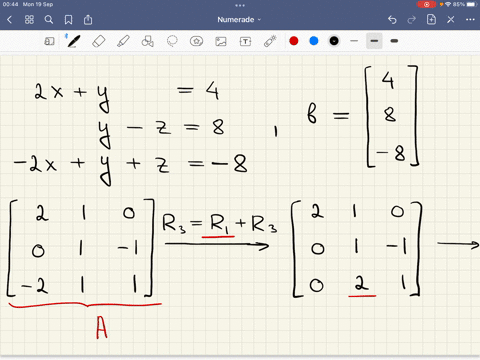Choose the black pen color
Screen dimensions: 480x360
(334, 41)
